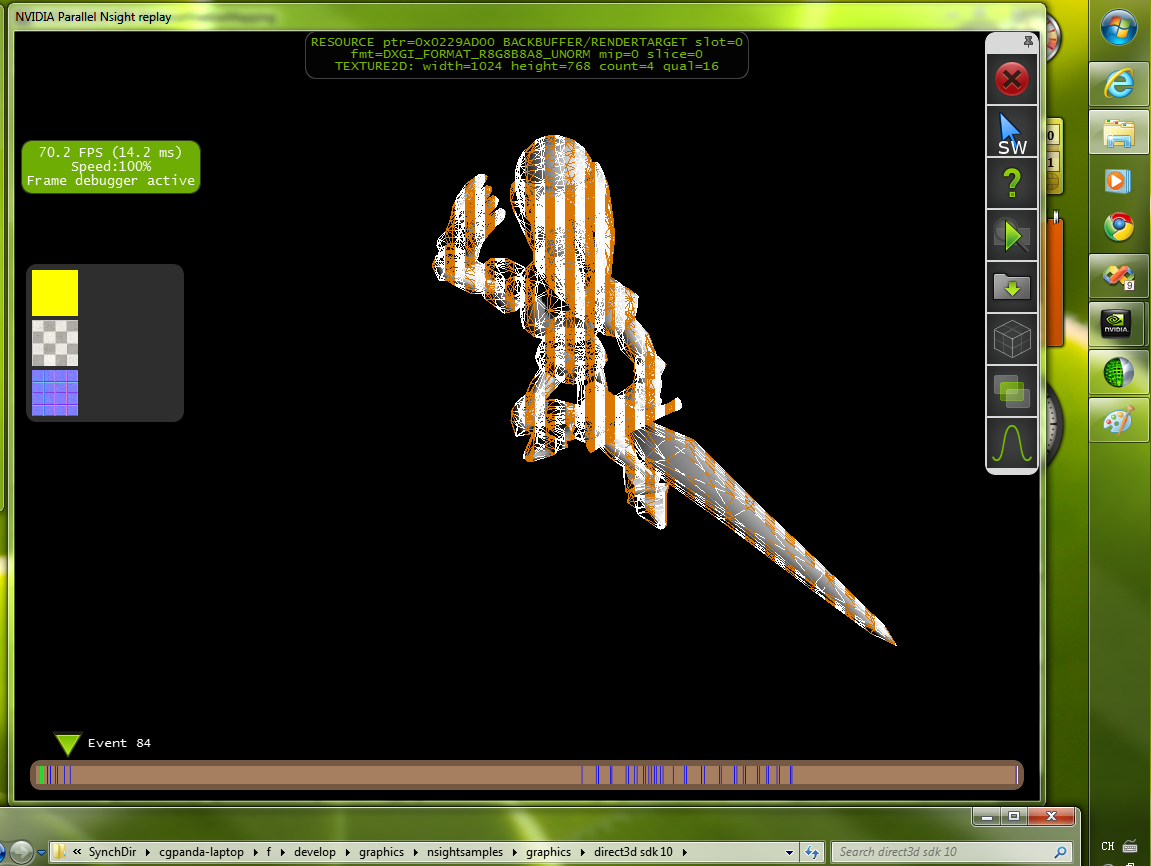Image resolution: width=1151 pixels, height=866 pixels.
Task: Open the green bell curve histogram icon
Action: click(x=1012, y=443)
